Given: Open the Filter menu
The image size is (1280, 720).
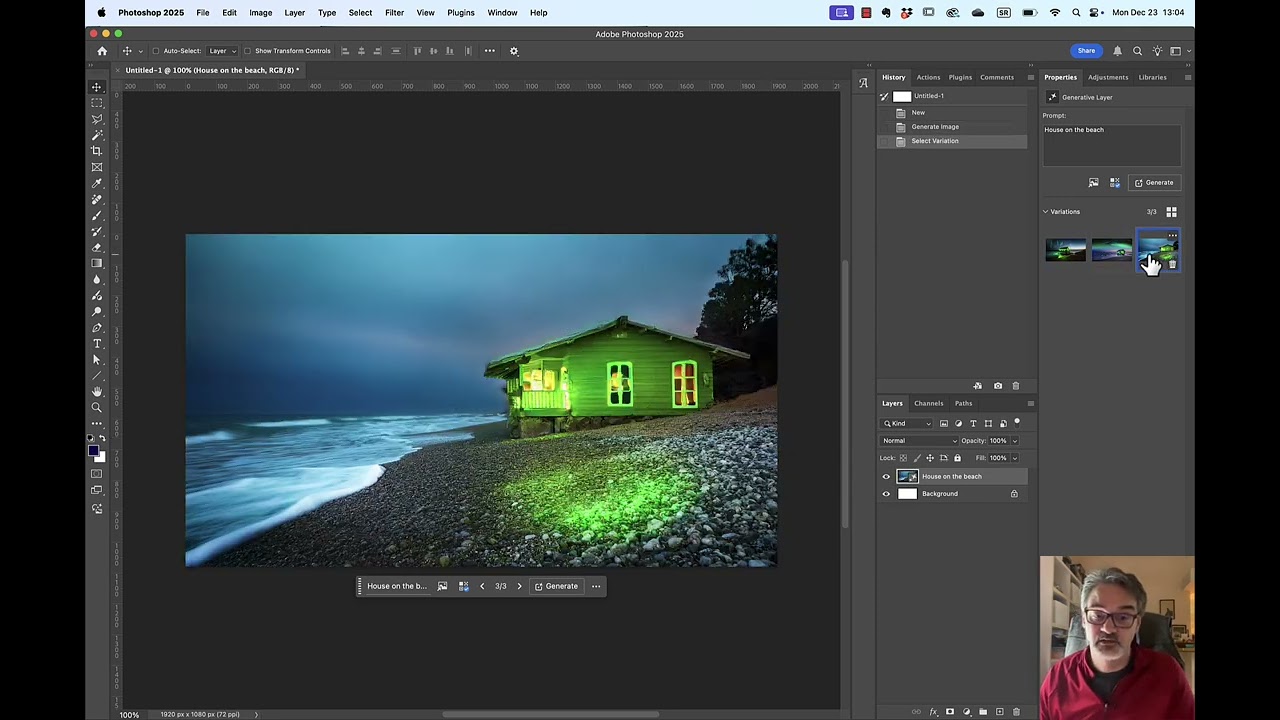Looking at the screenshot, I should (394, 12).
